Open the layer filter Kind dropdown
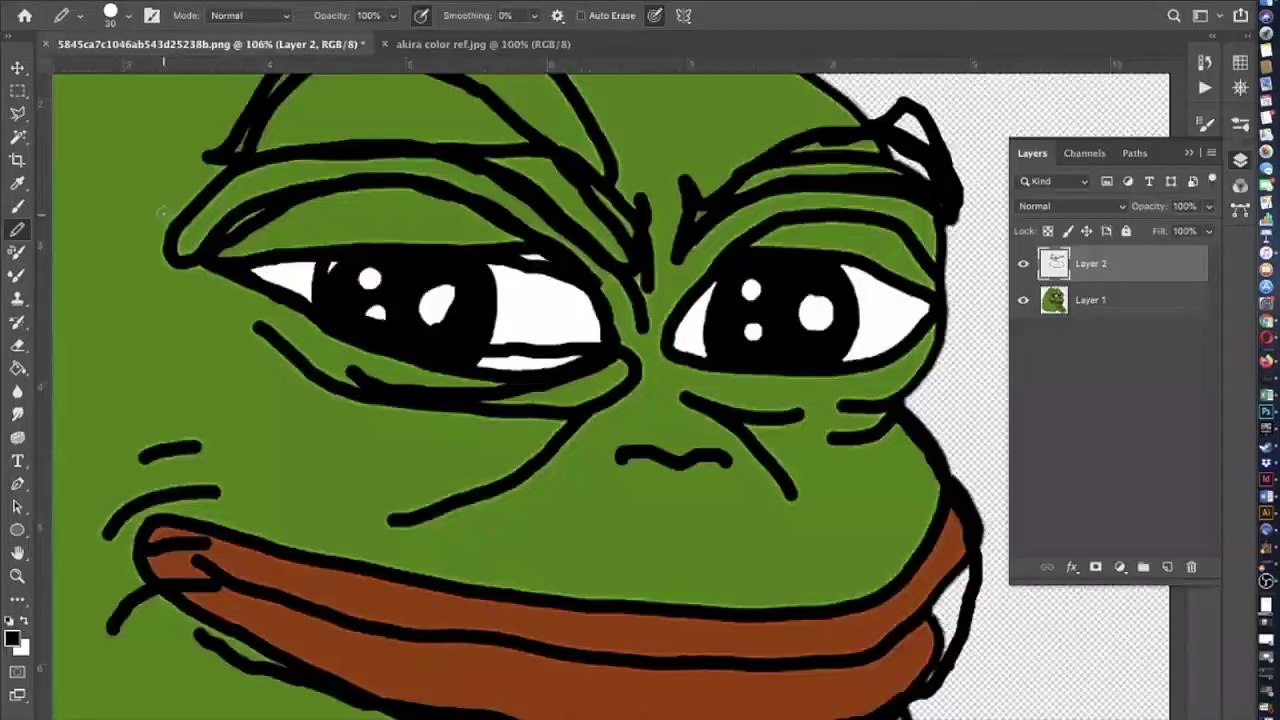1280x720 pixels. [x=1054, y=181]
